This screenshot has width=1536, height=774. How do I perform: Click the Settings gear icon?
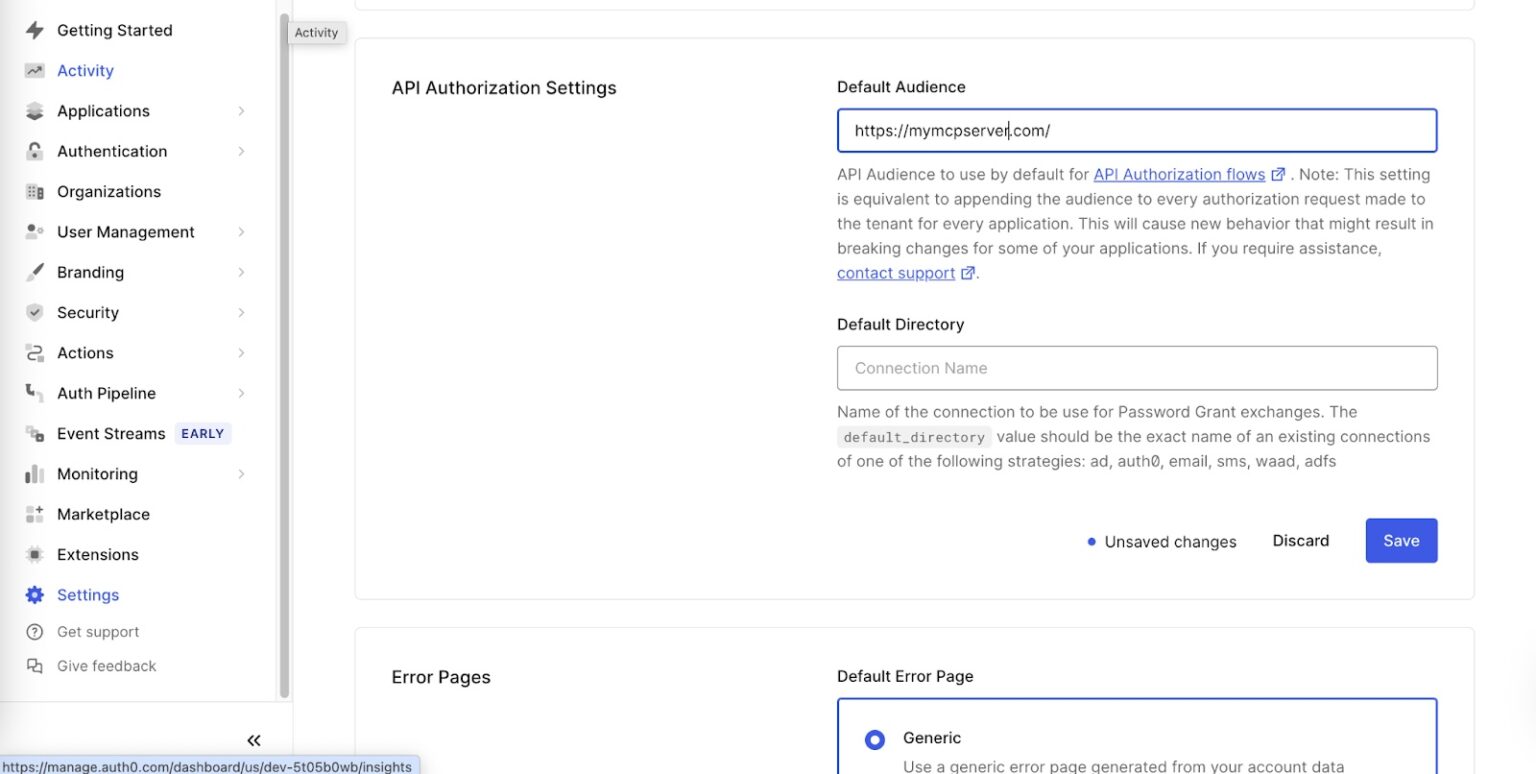(x=33, y=594)
